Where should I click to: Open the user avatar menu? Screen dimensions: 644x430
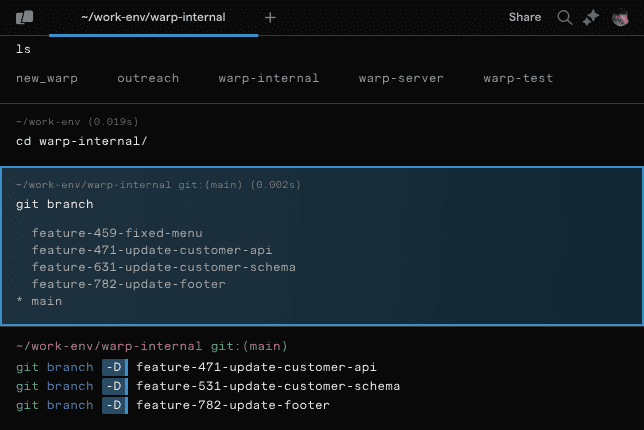click(620, 18)
